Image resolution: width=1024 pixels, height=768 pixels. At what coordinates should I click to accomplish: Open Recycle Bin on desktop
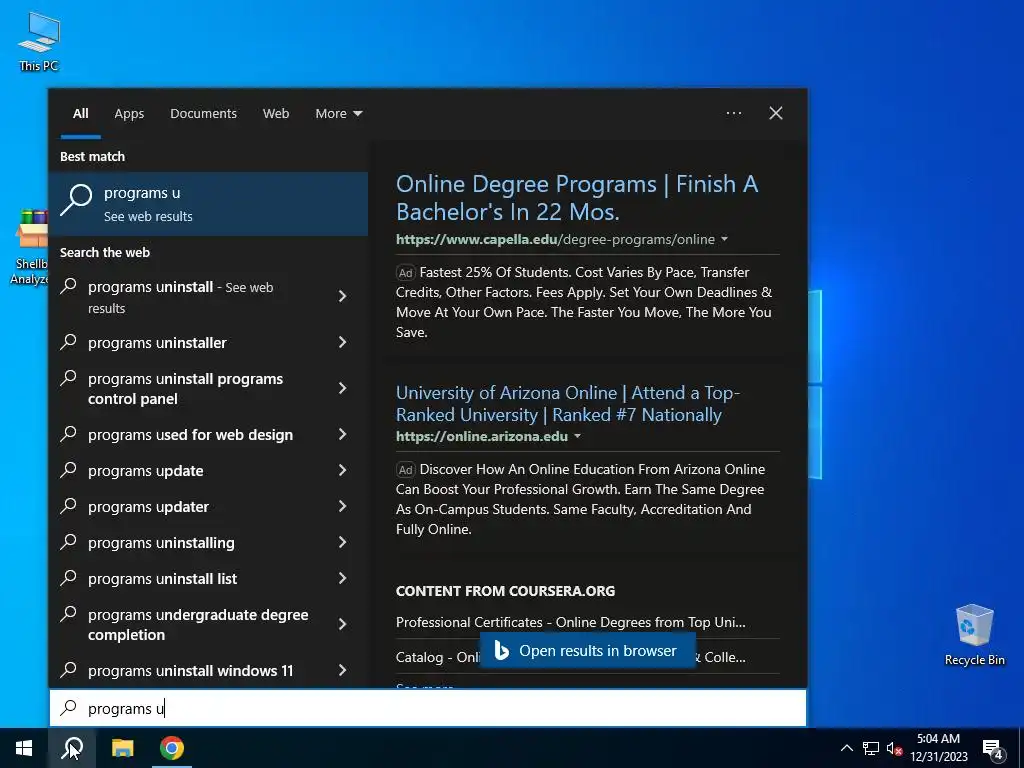tap(974, 635)
